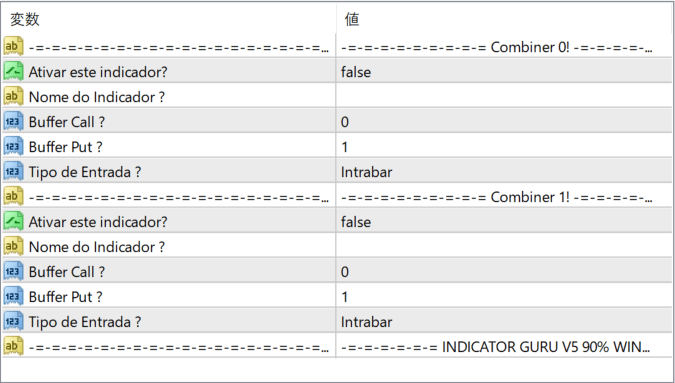675x383 pixels.
Task: Click the integer icon for the first Buffer Put
Action: (x=13, y=146)
